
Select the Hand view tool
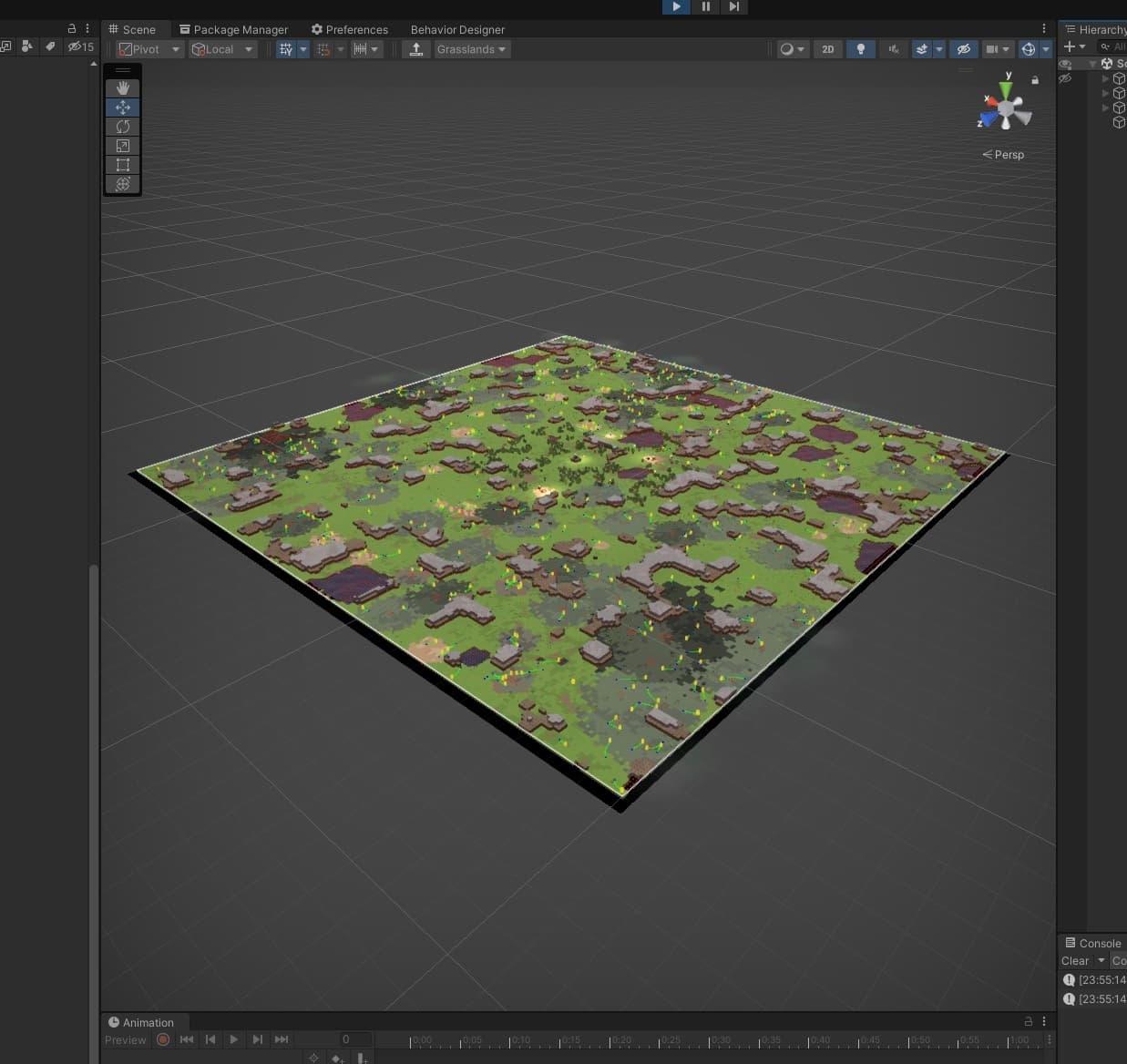[123, 88]
